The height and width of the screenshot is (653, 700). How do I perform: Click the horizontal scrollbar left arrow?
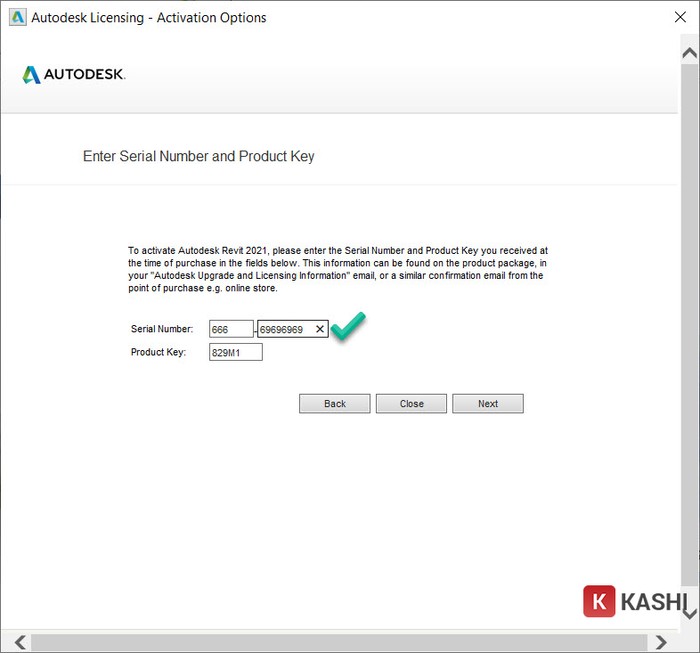point(17,641)
